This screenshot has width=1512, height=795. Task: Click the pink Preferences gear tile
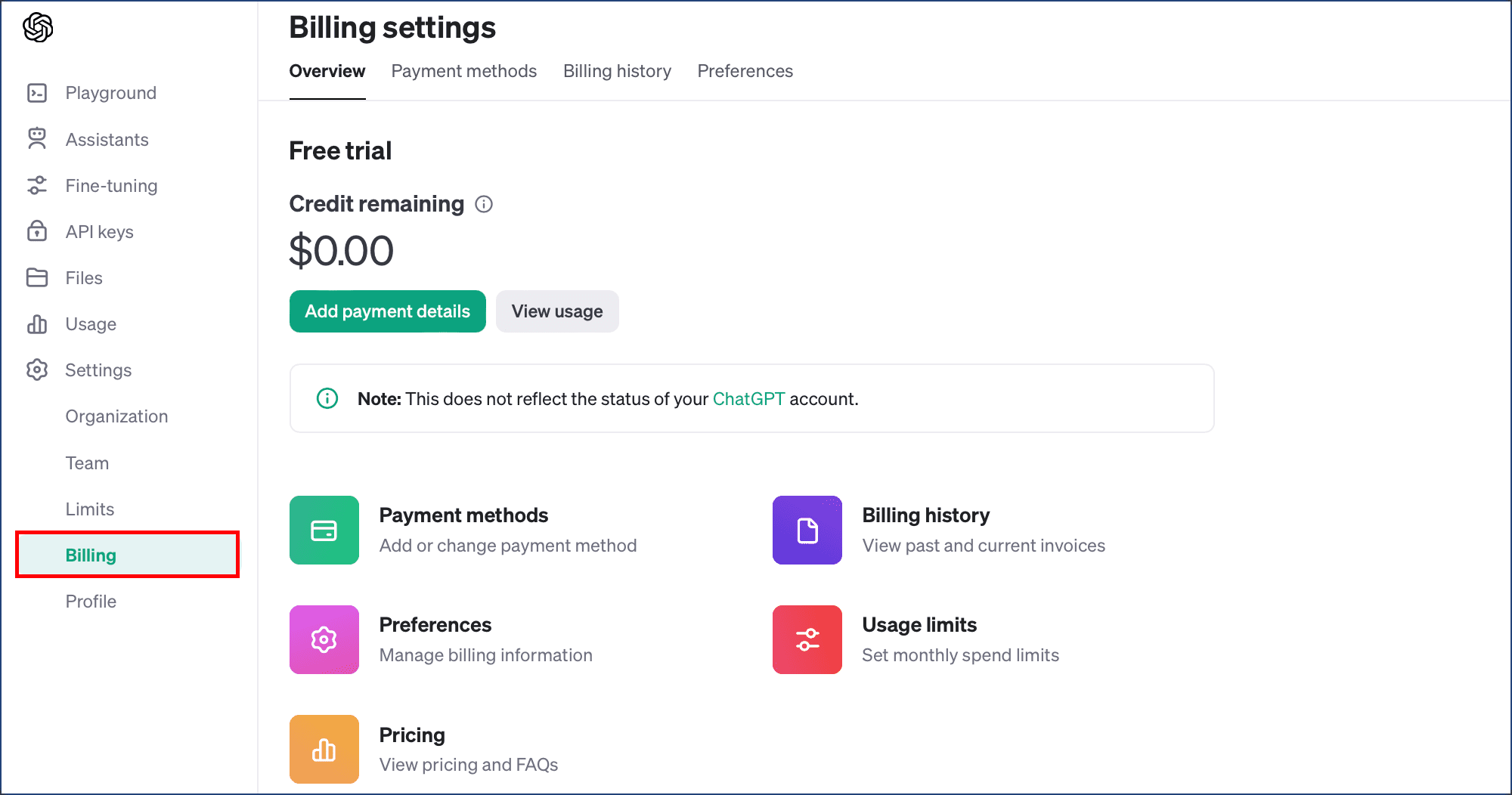(324, 639)
